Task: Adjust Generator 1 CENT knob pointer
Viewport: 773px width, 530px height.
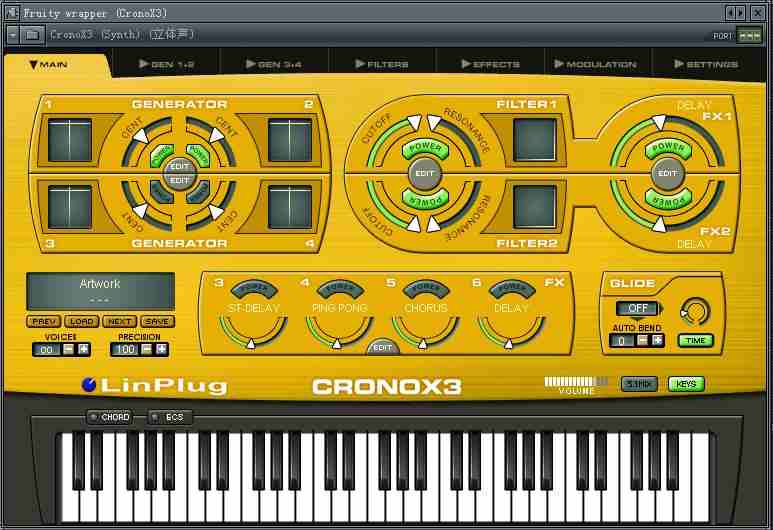Action: tap(141, 136)
